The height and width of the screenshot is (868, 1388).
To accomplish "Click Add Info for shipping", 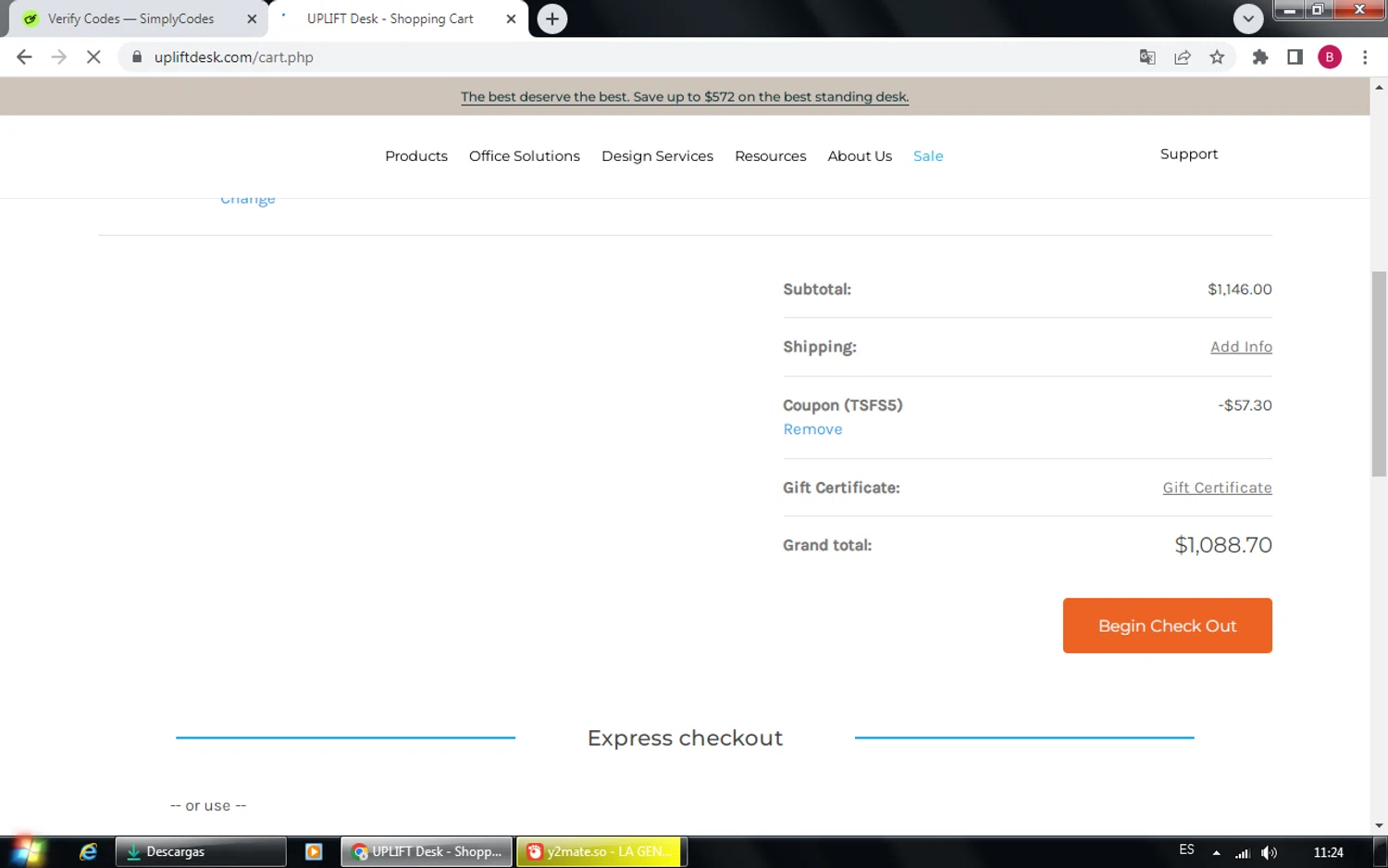I will coord(1241,347).
